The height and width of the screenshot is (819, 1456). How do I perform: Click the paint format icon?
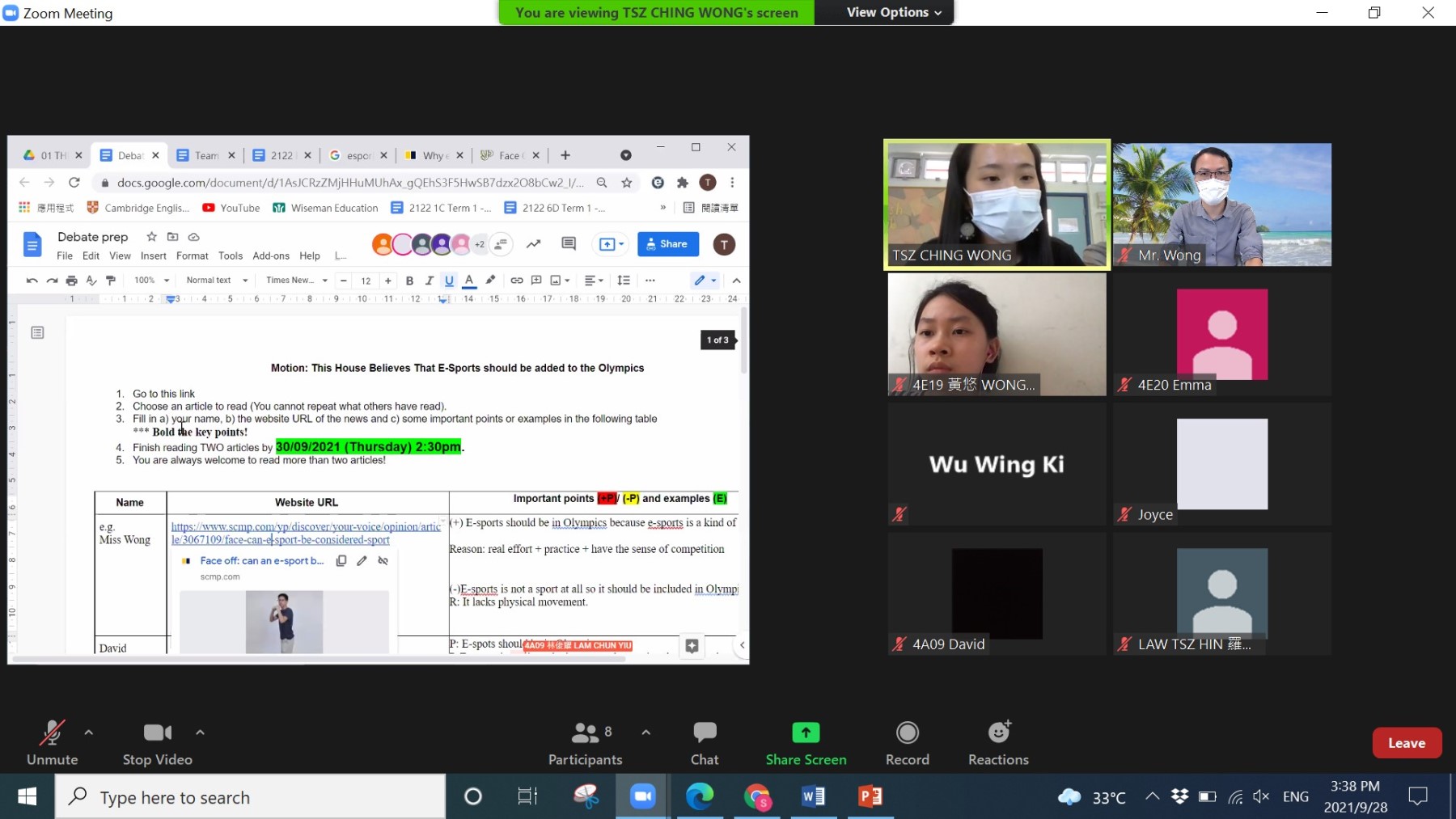click(x=111, y=281)
